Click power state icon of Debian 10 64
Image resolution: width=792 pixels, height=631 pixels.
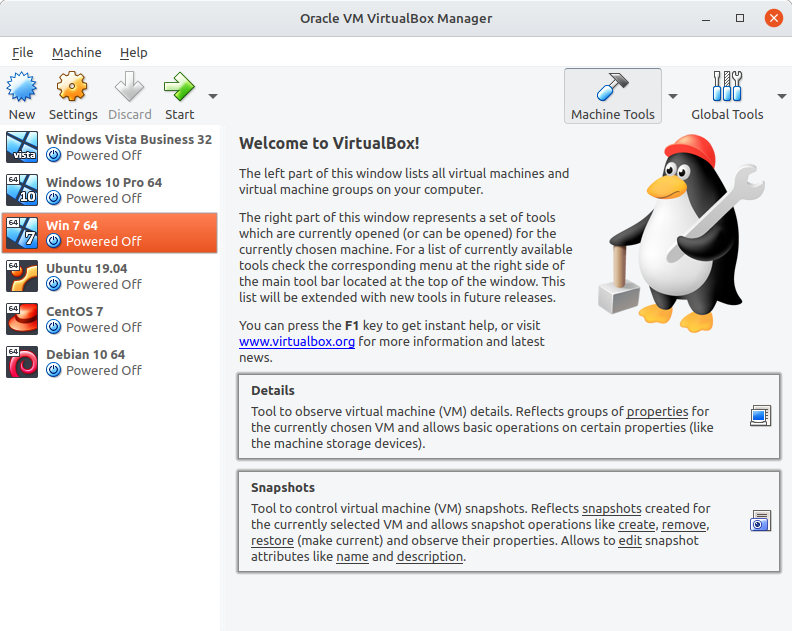coord(54,370)
